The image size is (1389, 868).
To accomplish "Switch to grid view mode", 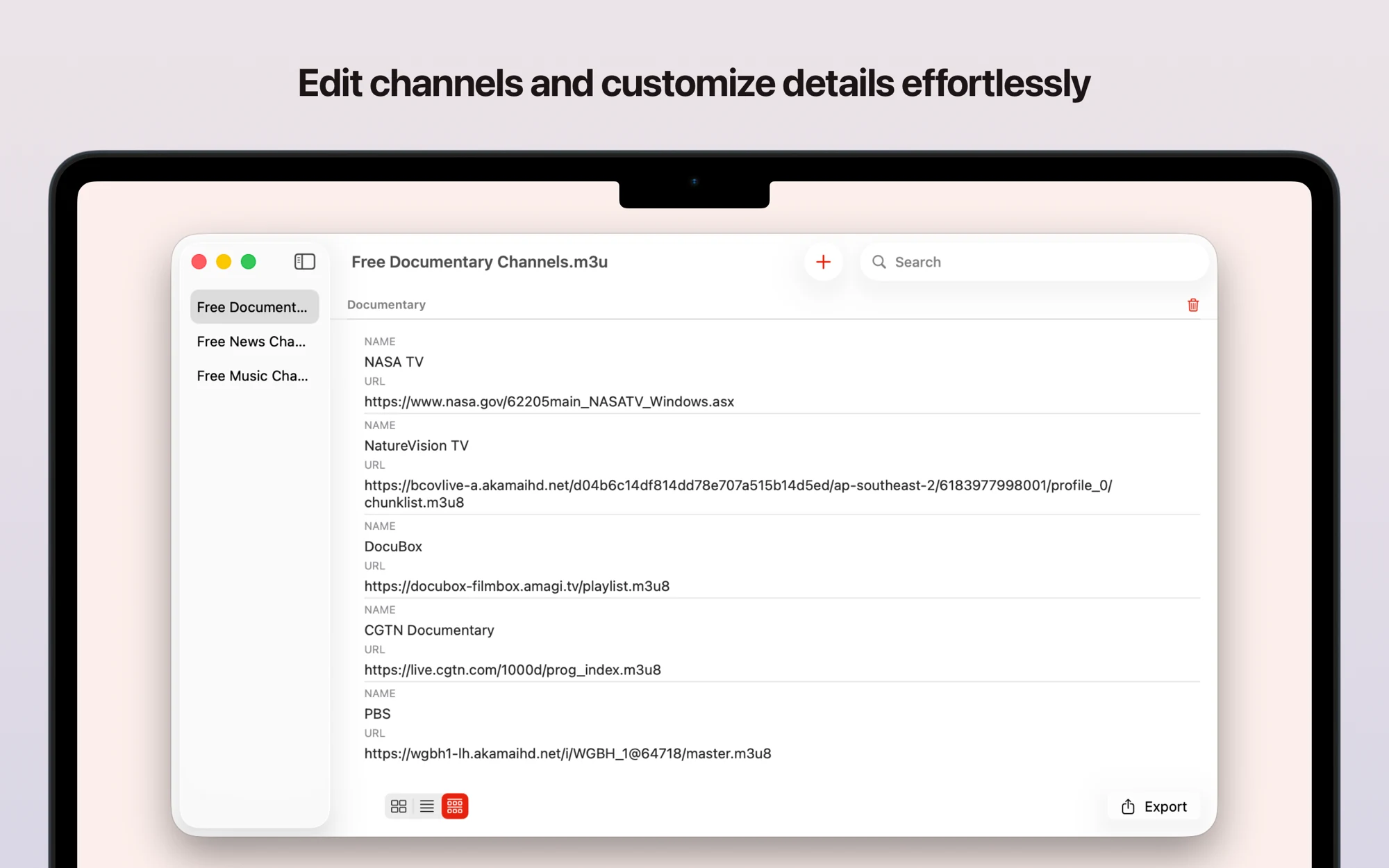I will (x=399, y=806).
